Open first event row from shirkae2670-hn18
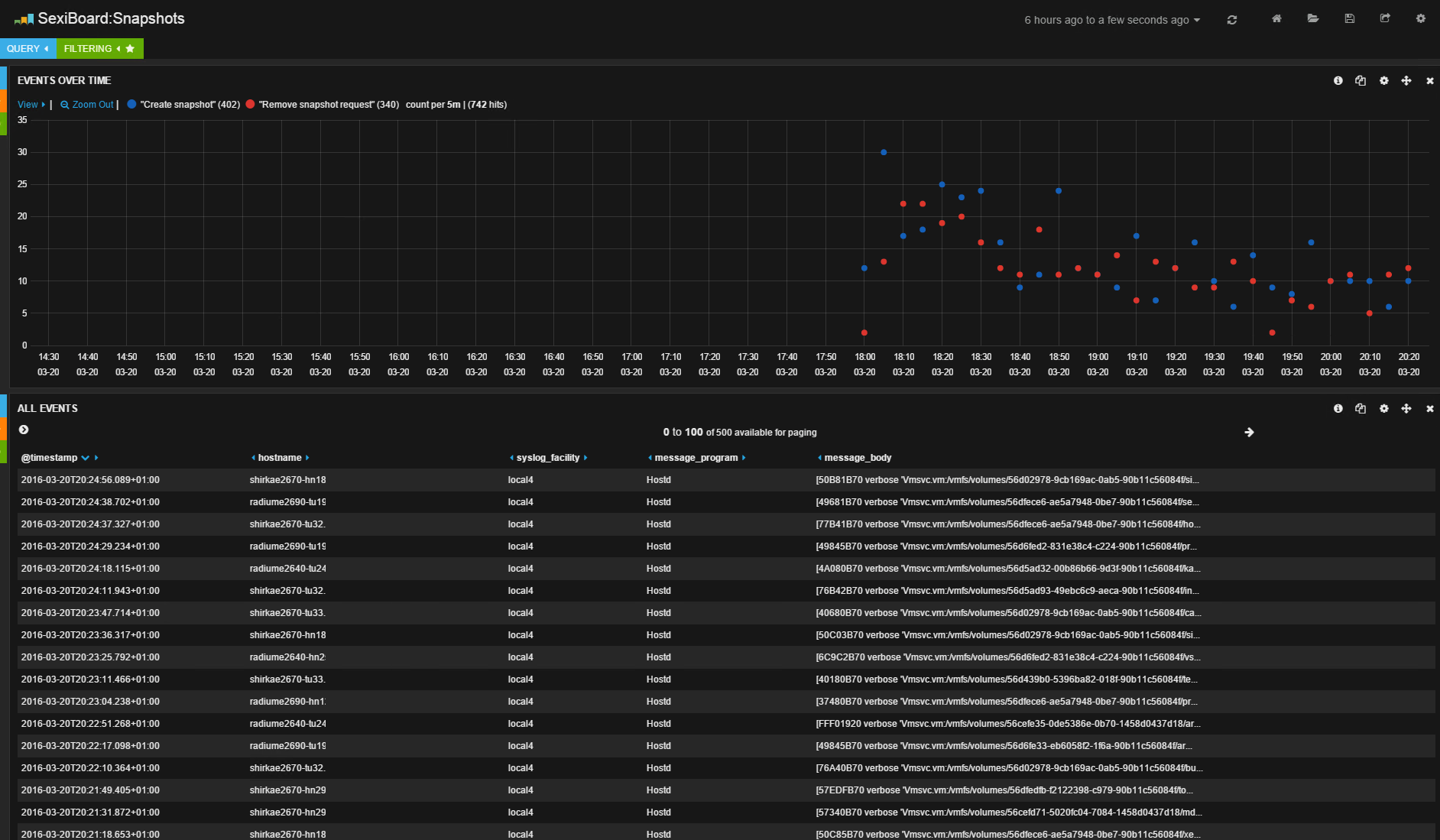1440x840 pixels. tap(726, 480)
